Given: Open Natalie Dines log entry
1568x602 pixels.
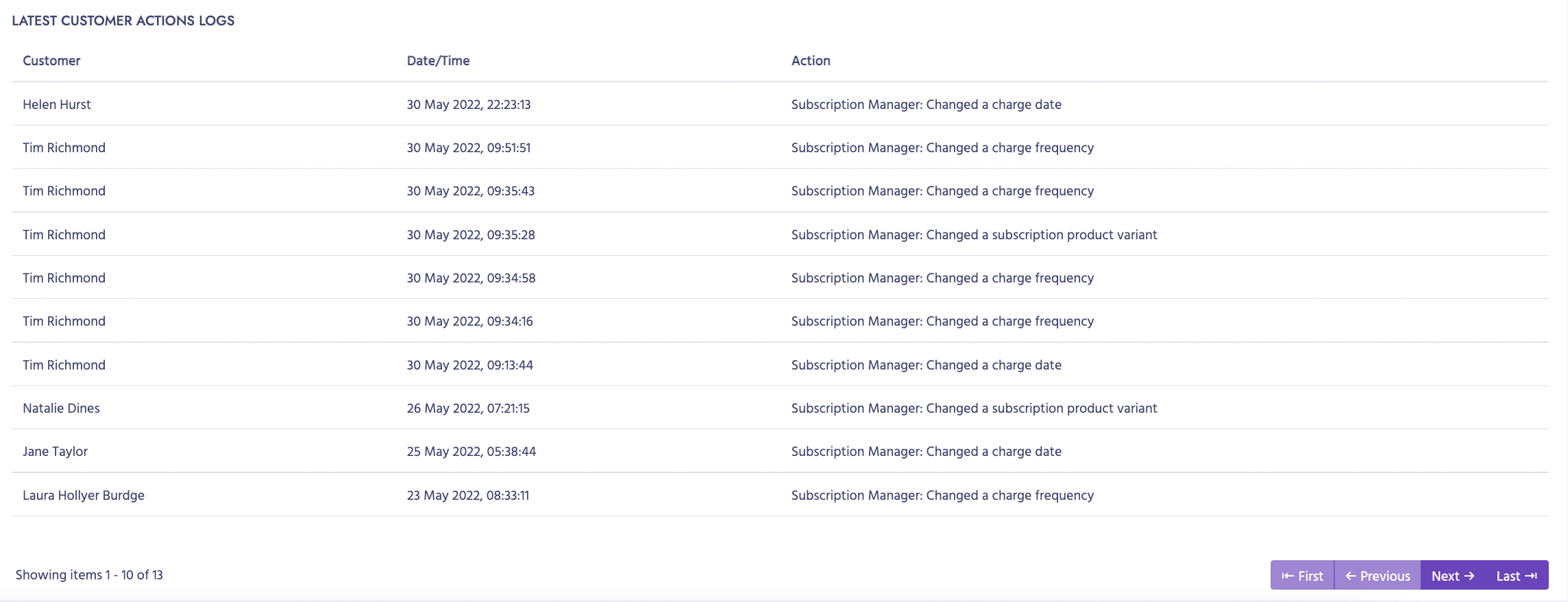Looking at the screenshot, I should coord(61,408).
